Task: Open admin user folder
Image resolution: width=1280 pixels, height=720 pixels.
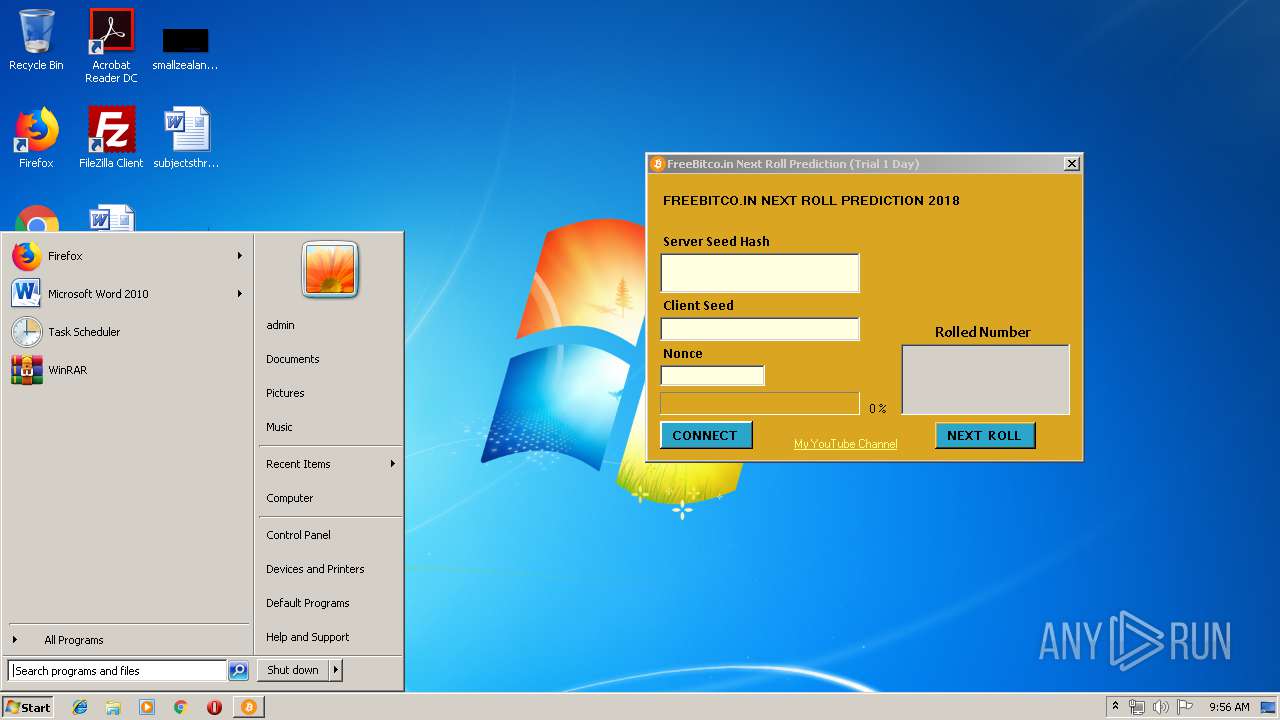Action: coord(280,325)
